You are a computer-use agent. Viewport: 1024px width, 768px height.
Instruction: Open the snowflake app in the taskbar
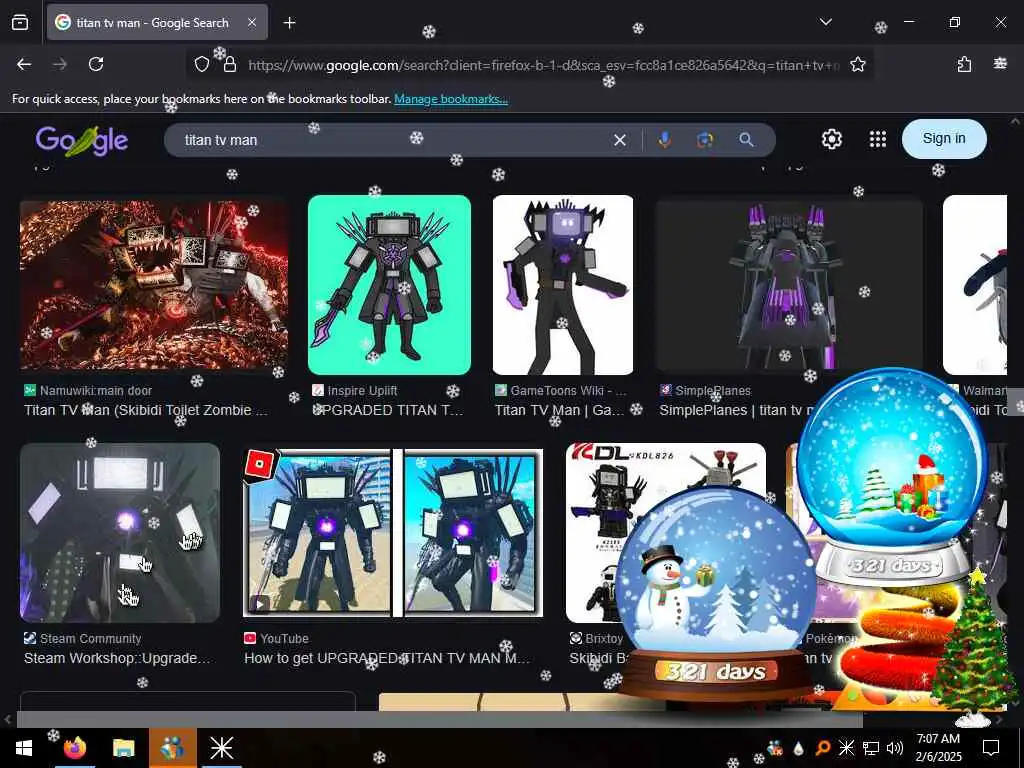tap(221, 748)
